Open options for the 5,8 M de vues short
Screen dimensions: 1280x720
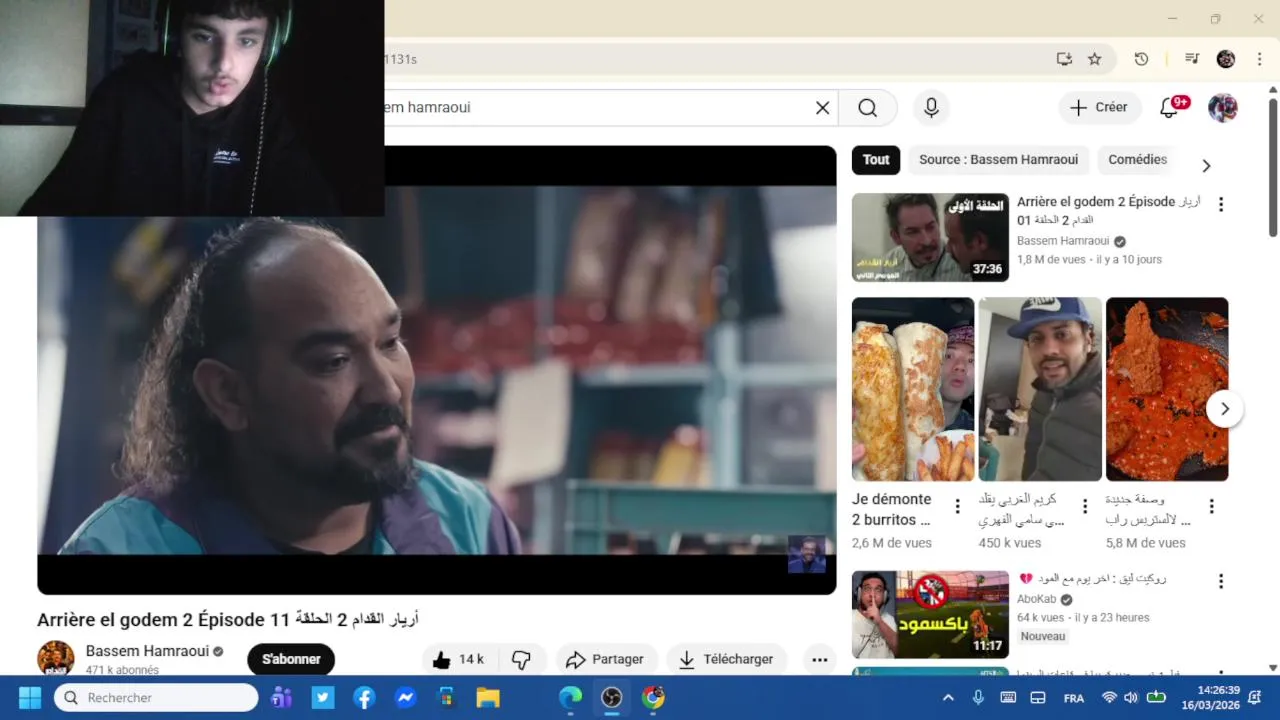[1211, 507]
